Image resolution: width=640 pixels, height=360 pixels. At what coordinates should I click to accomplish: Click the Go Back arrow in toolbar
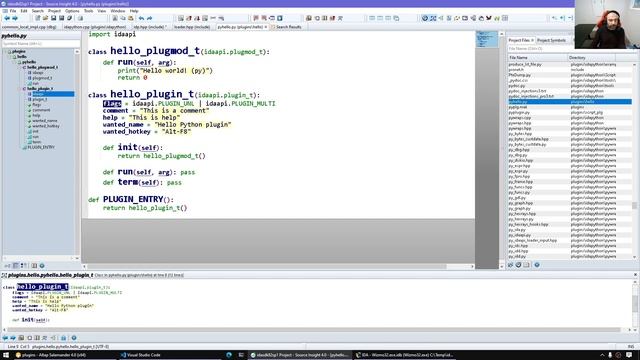[7, 18]
